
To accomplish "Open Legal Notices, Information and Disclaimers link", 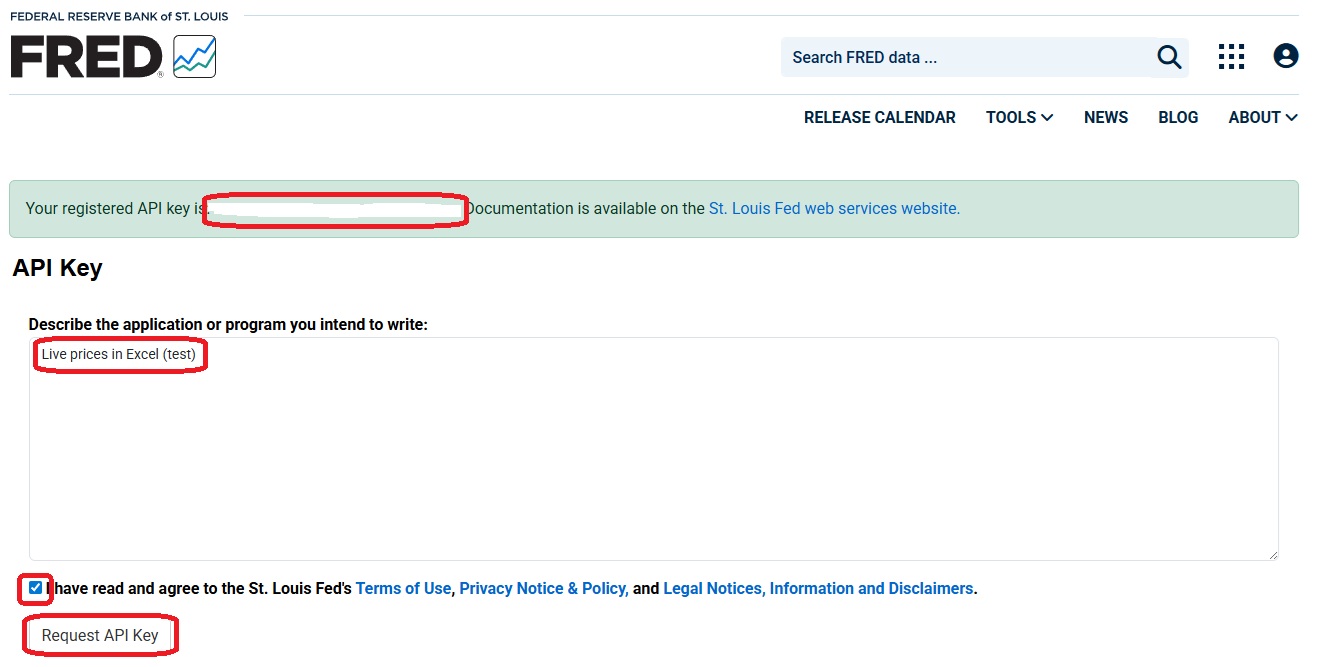I will click(x=818, y=589).
